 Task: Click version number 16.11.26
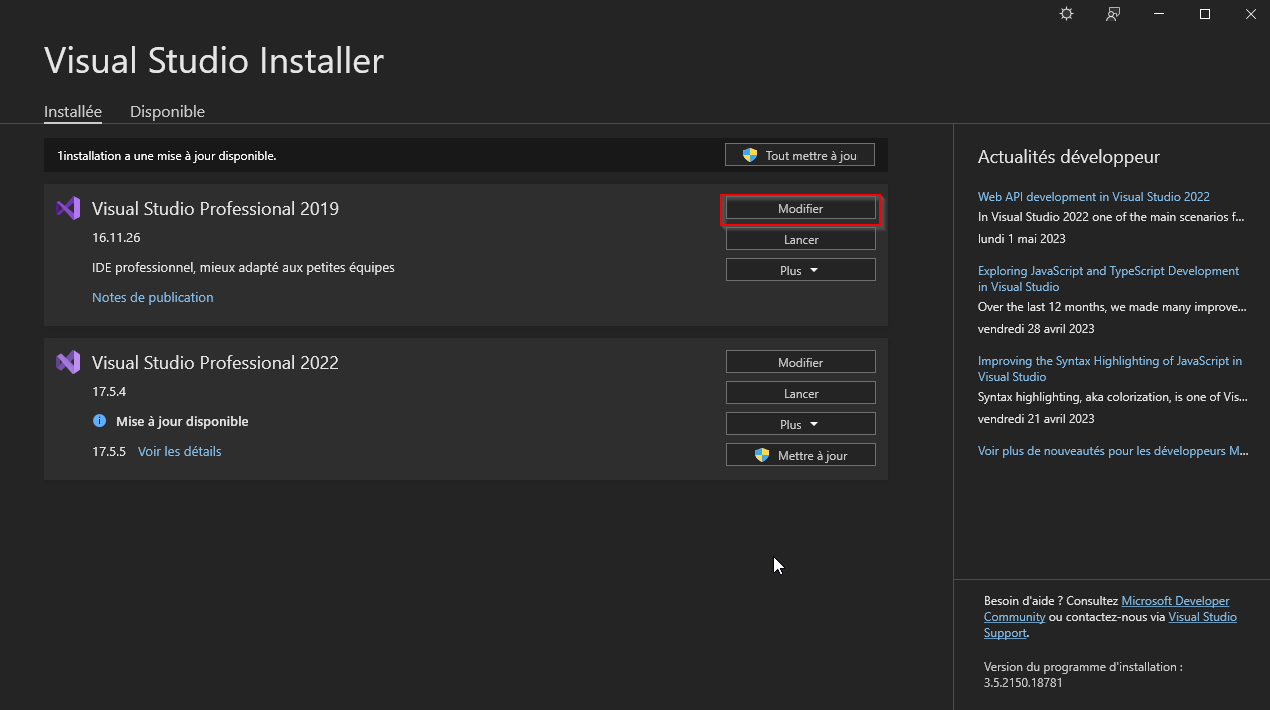click(116, 238)
